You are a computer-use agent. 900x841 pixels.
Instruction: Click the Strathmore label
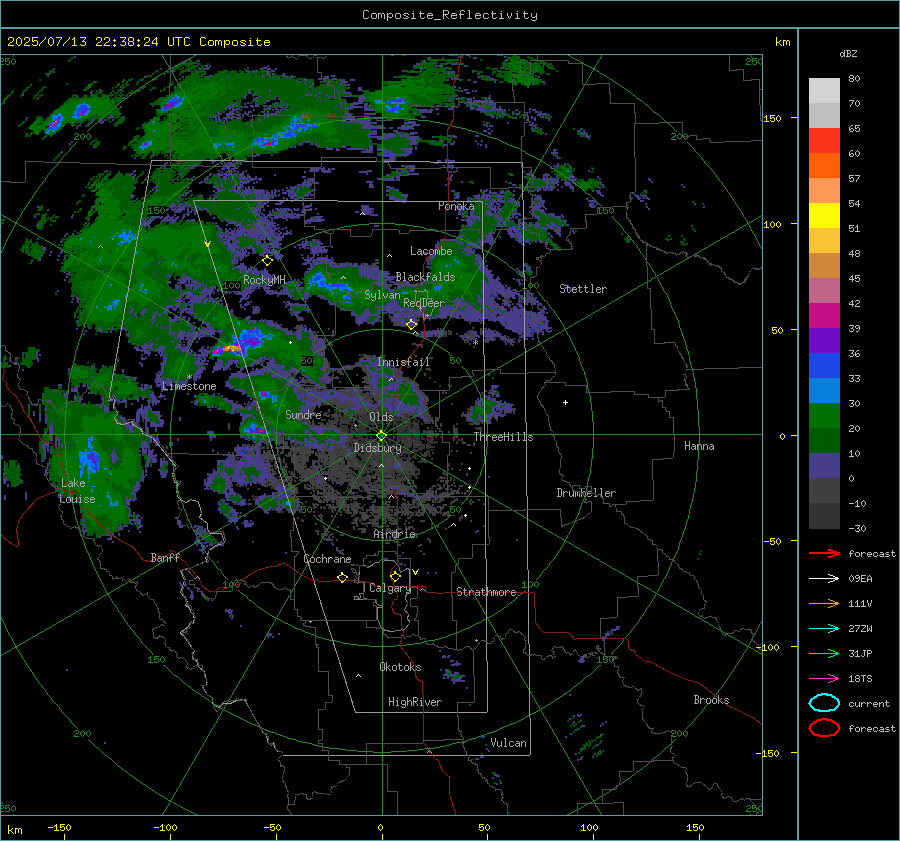(486, 592)
